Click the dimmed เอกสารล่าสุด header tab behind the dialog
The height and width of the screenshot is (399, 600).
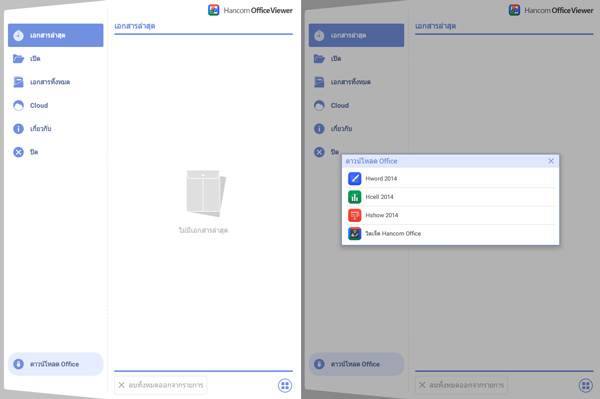[435, 26]
